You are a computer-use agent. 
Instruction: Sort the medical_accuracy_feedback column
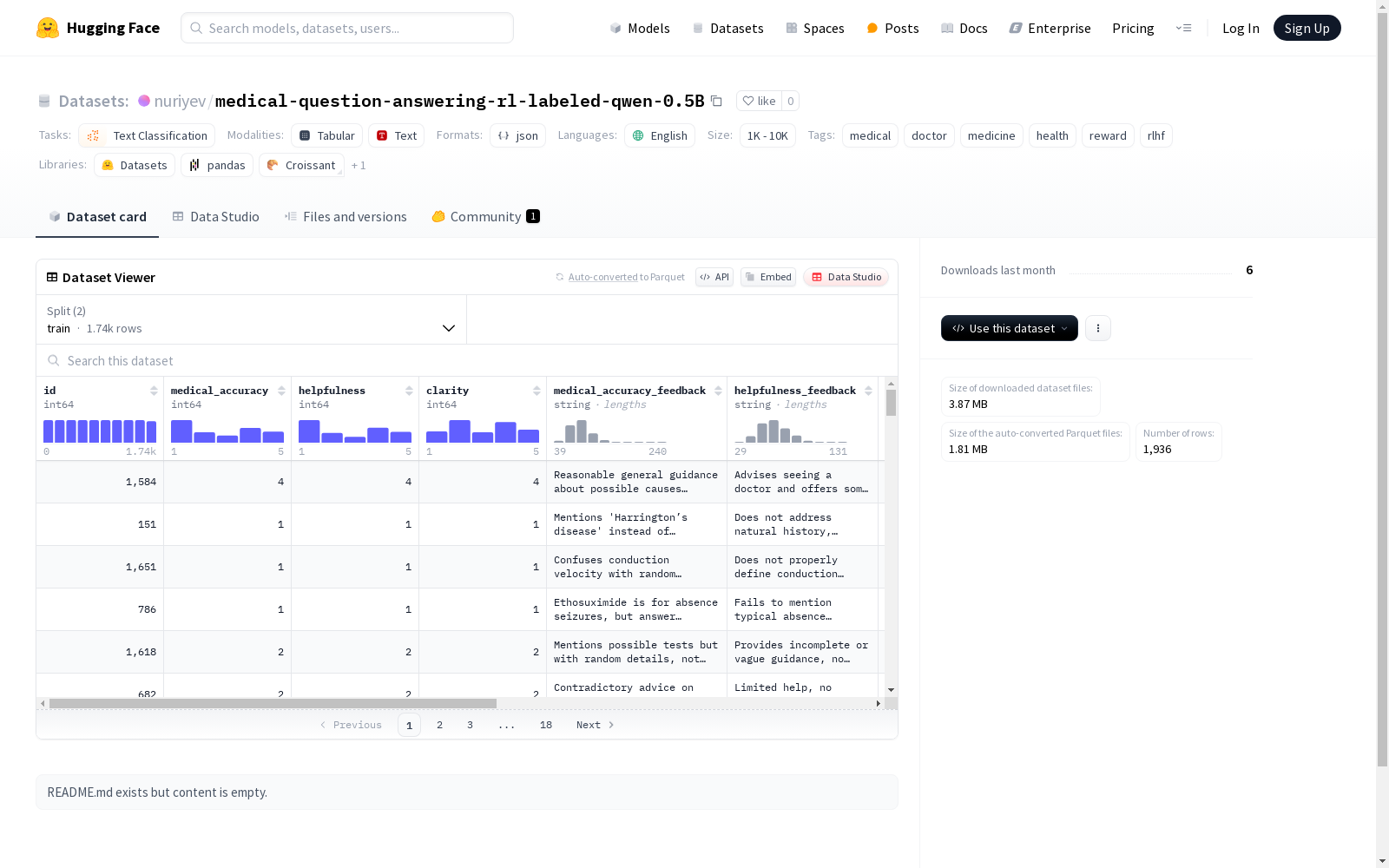click(x=718, y=391)
